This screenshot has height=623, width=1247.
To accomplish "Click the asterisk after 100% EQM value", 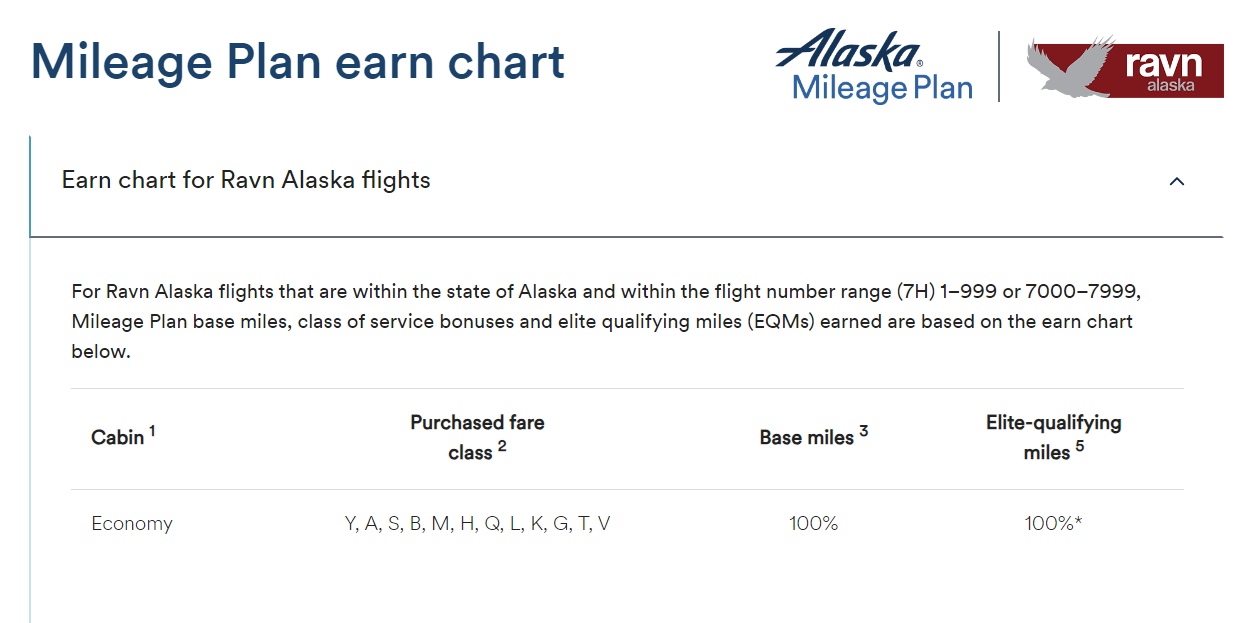I will [x=1078, y=522].
